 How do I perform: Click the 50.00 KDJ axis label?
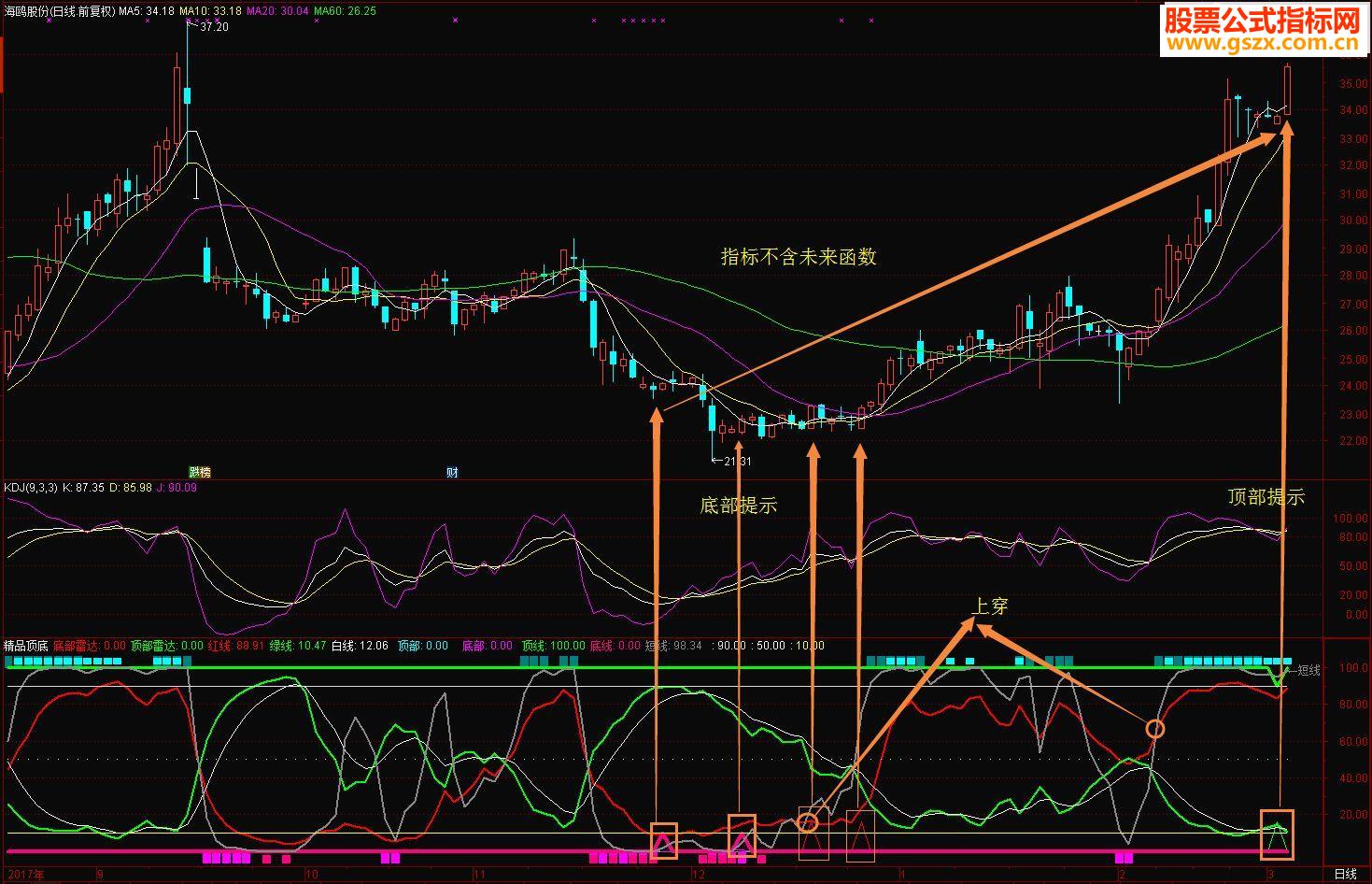pyautogui.click(x=1353, y=567)
